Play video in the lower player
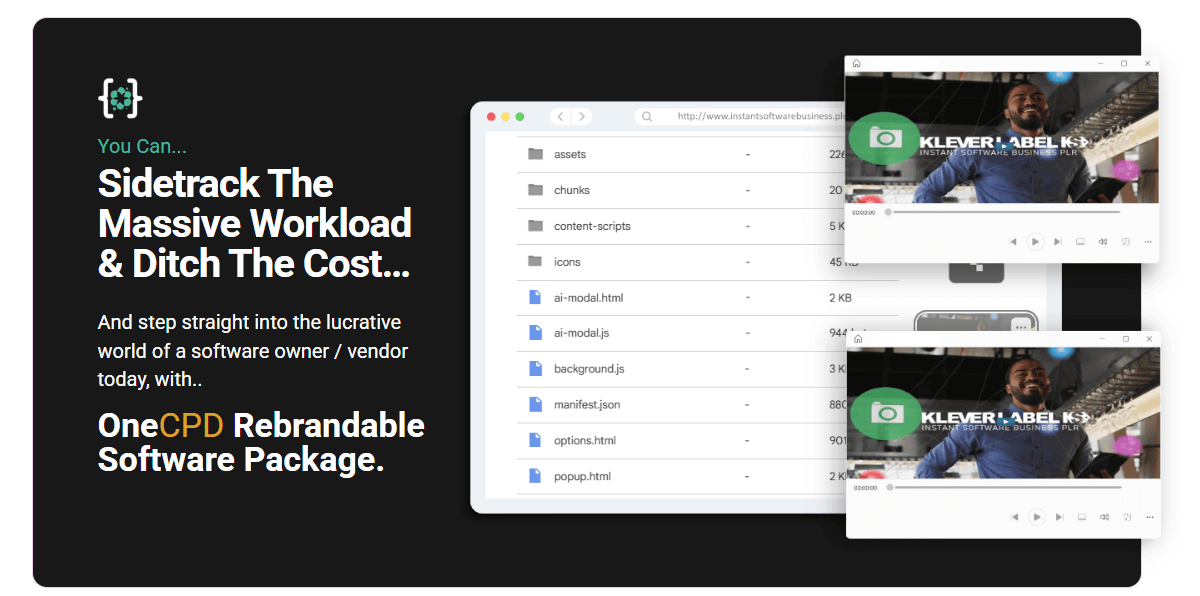This screenshot has height=596, width=1200. pos(1037,517)
